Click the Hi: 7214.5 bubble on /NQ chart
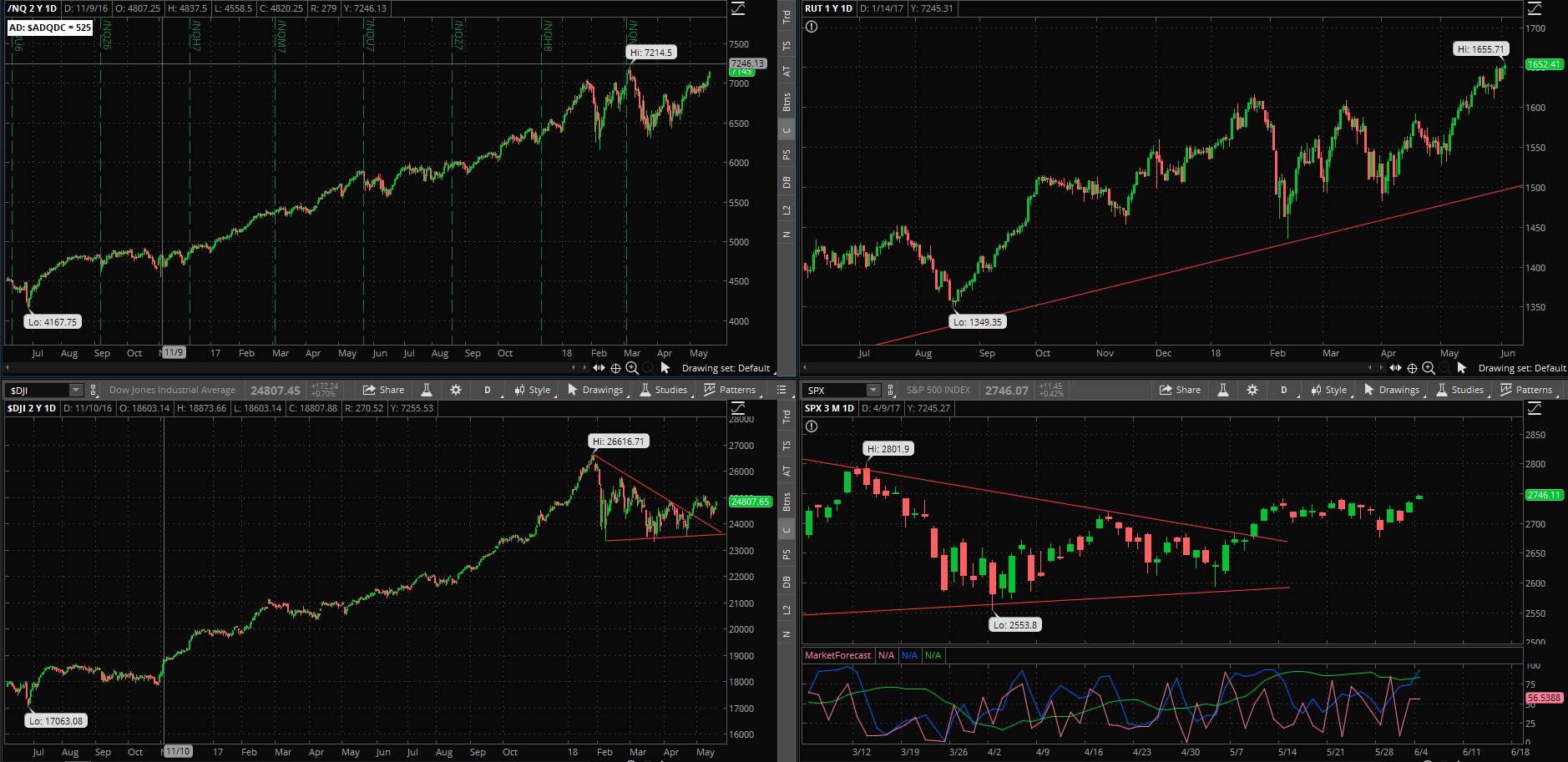This screenshot has width=1568, height=762. click(x=651, y=53)
